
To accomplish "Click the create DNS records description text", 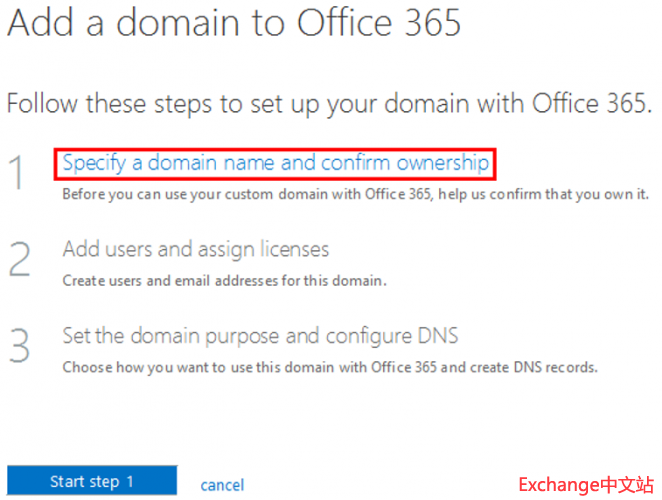I will 330,367.
